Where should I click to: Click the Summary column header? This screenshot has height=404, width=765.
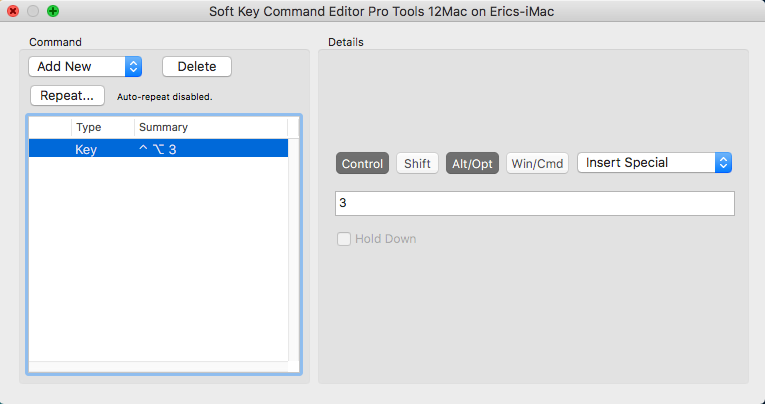(x=211, y=127)
